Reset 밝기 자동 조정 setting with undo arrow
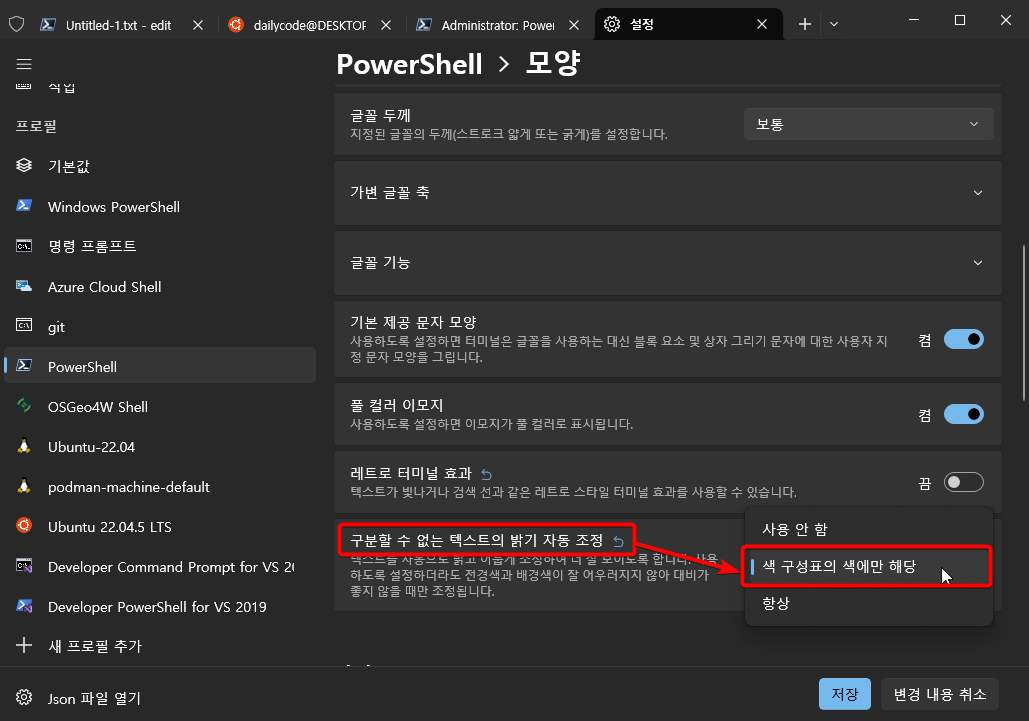 point(618,541)
